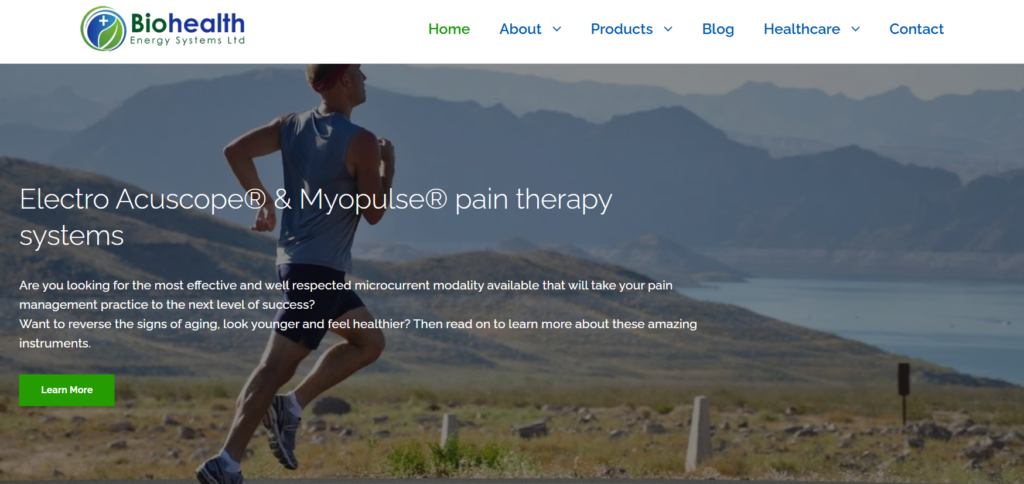
Task: Expand the Healthcare dropdown chevron
Action: tap(856, 29)
